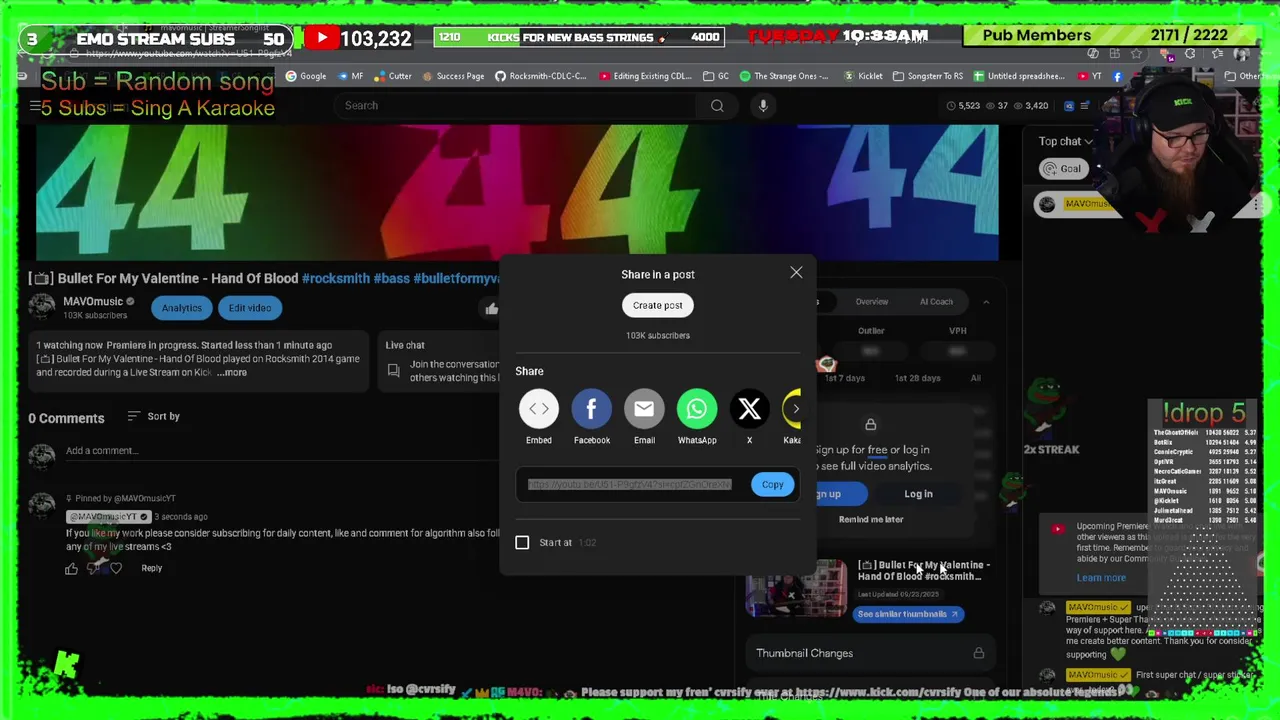
Task: Select the 1st 7 days range
Action: tap(845, 378)
